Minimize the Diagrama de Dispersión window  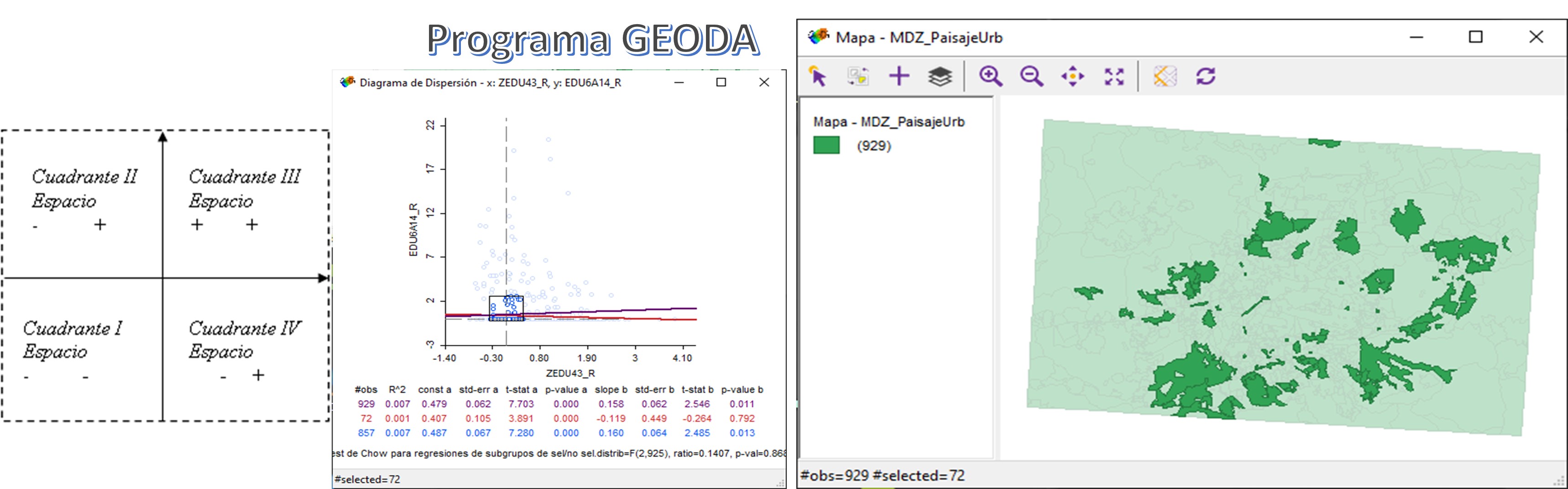(x=679, y=82)
